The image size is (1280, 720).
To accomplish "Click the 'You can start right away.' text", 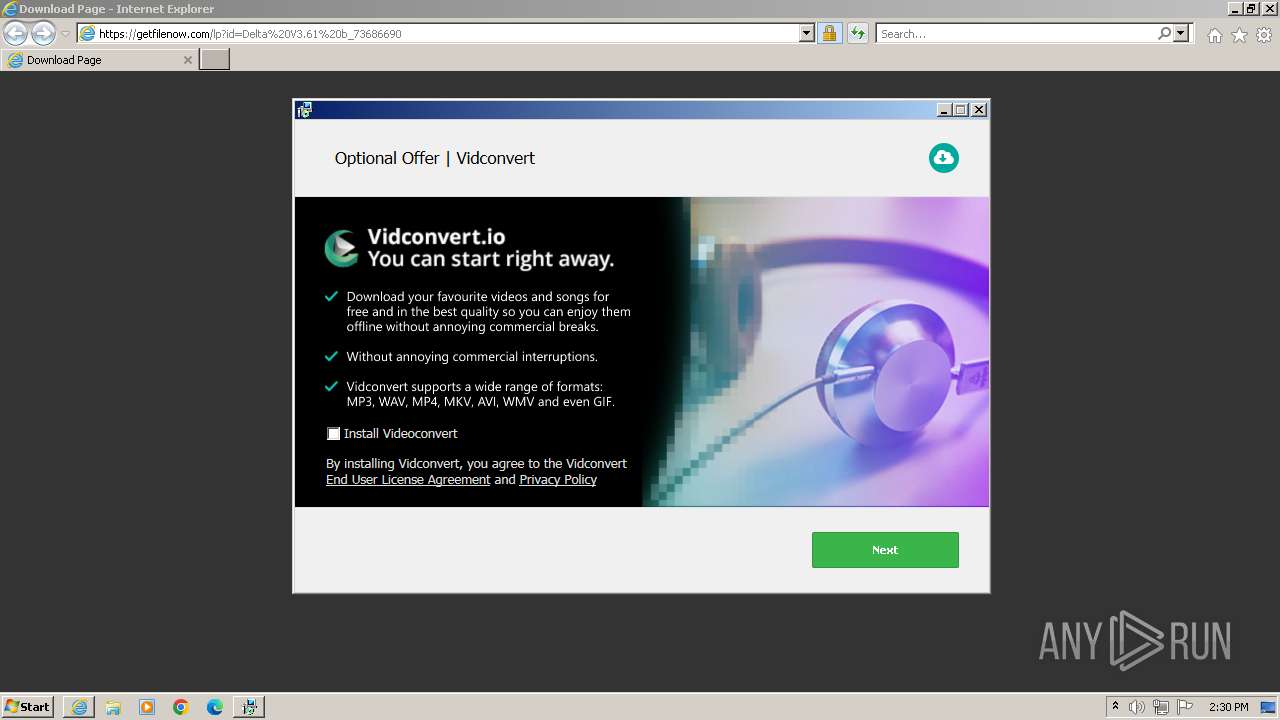I will coord(490,260).
